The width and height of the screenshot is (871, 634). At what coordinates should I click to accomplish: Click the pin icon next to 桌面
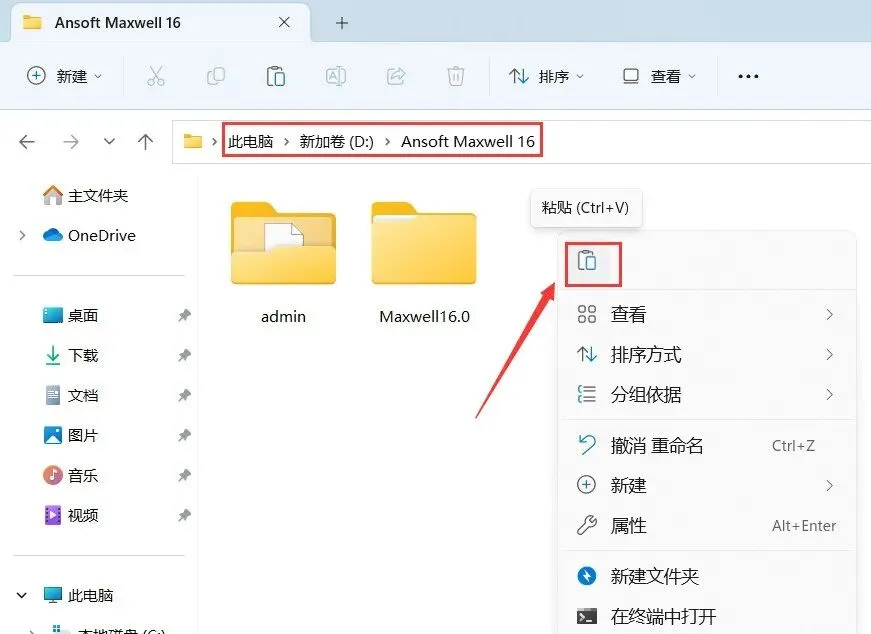pos(184,316)
